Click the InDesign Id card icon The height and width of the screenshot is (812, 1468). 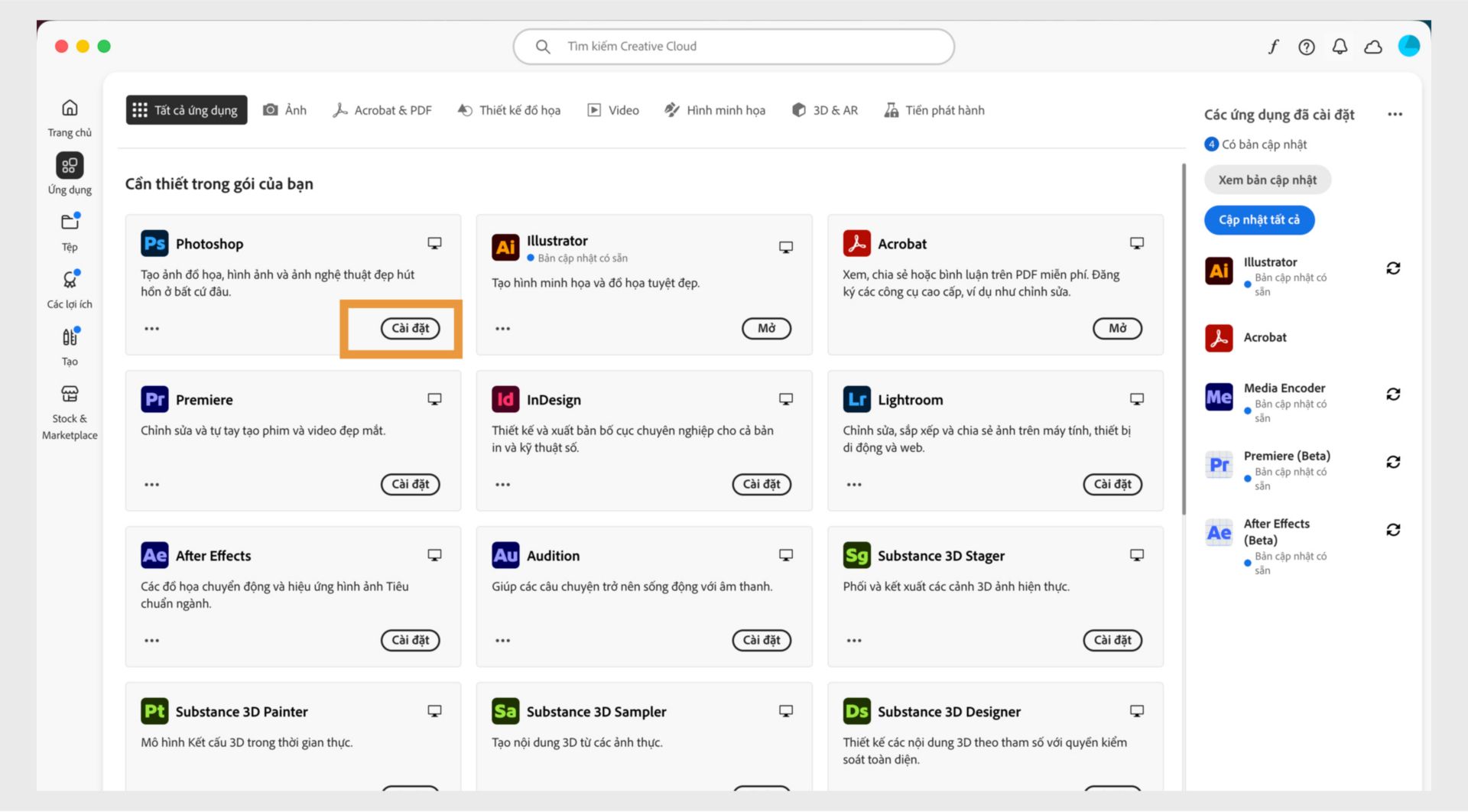(505, 399)
